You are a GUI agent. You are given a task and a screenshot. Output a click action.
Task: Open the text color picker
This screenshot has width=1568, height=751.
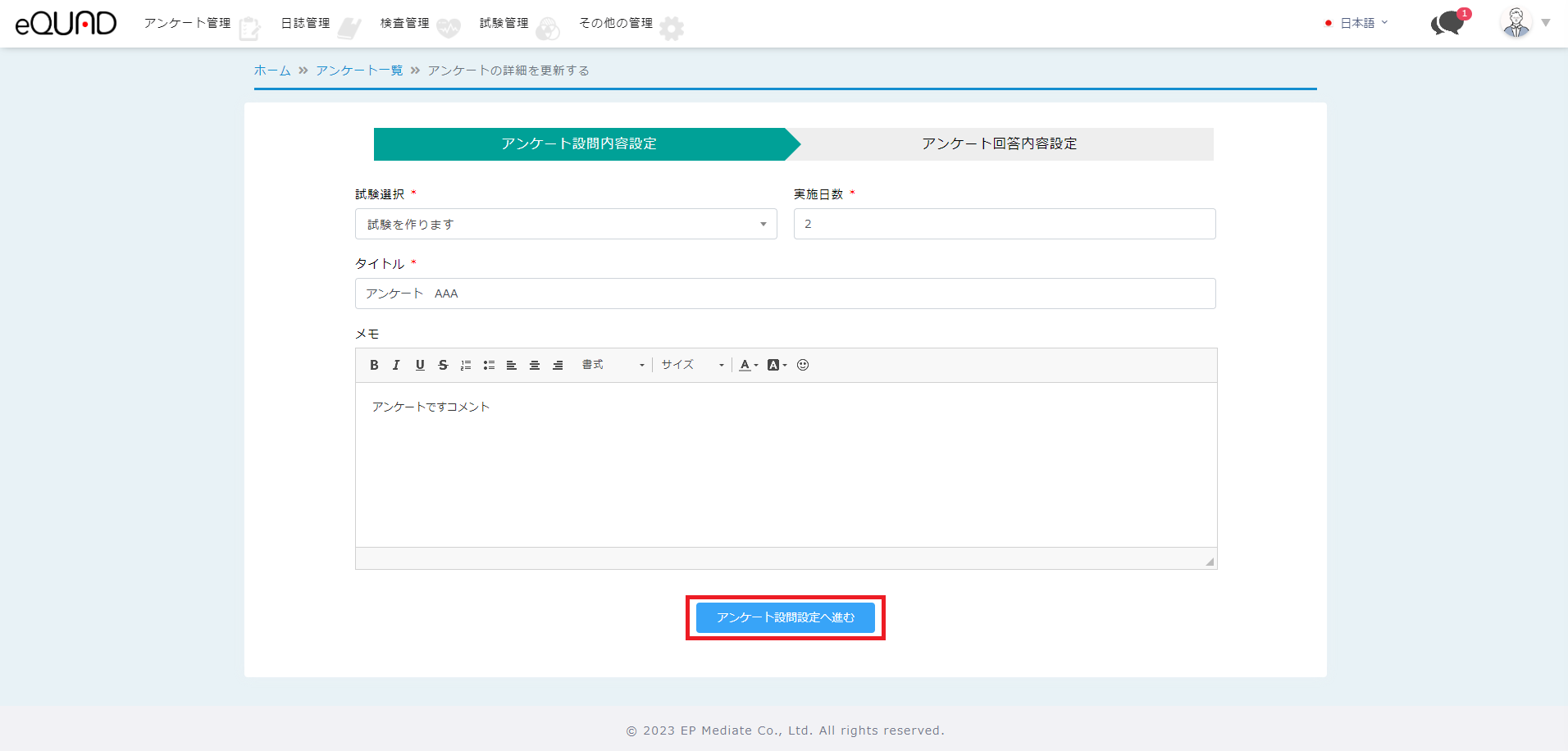(x=749, y=366)
